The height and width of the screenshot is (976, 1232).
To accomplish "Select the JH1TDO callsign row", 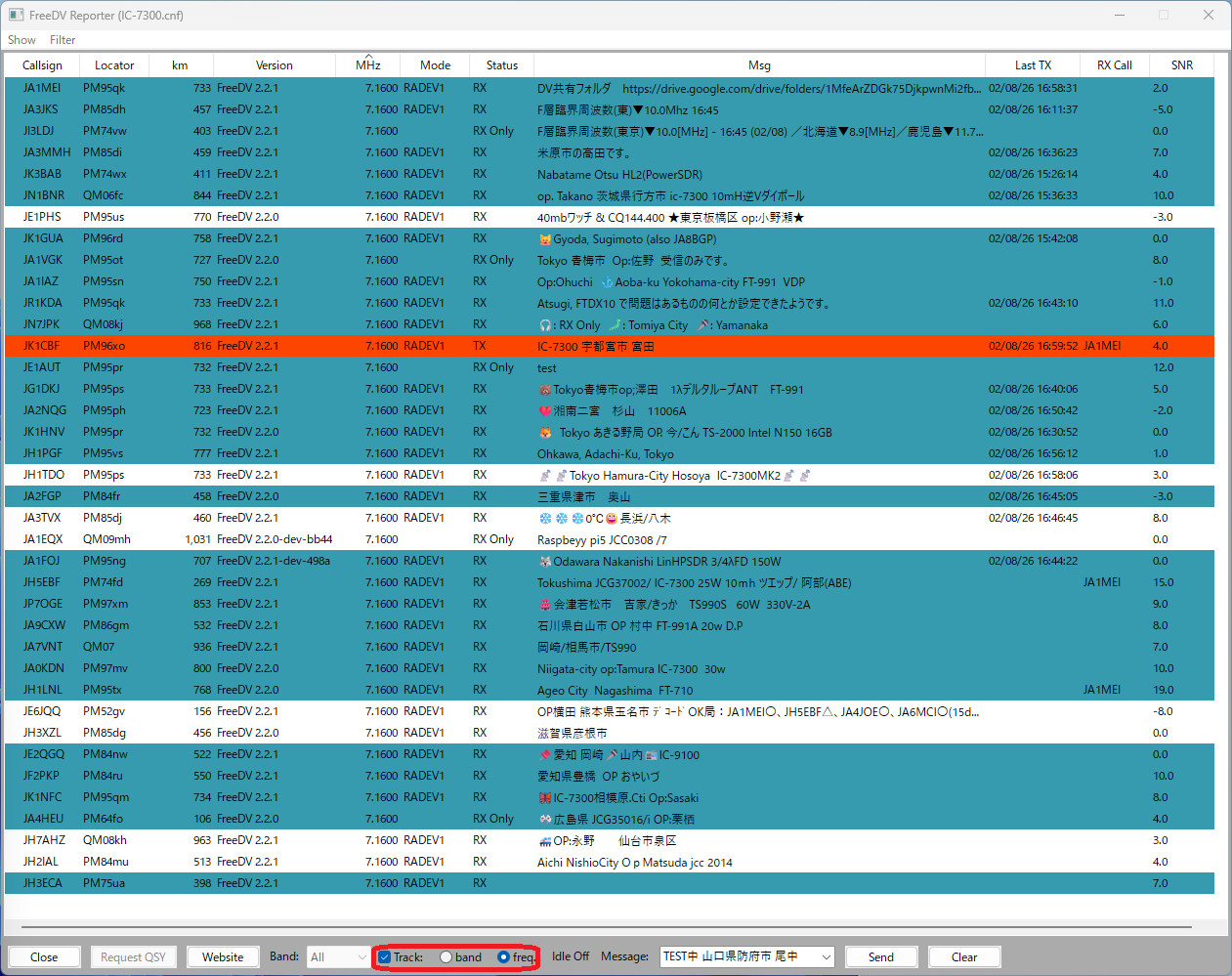I will coord(610,475).
